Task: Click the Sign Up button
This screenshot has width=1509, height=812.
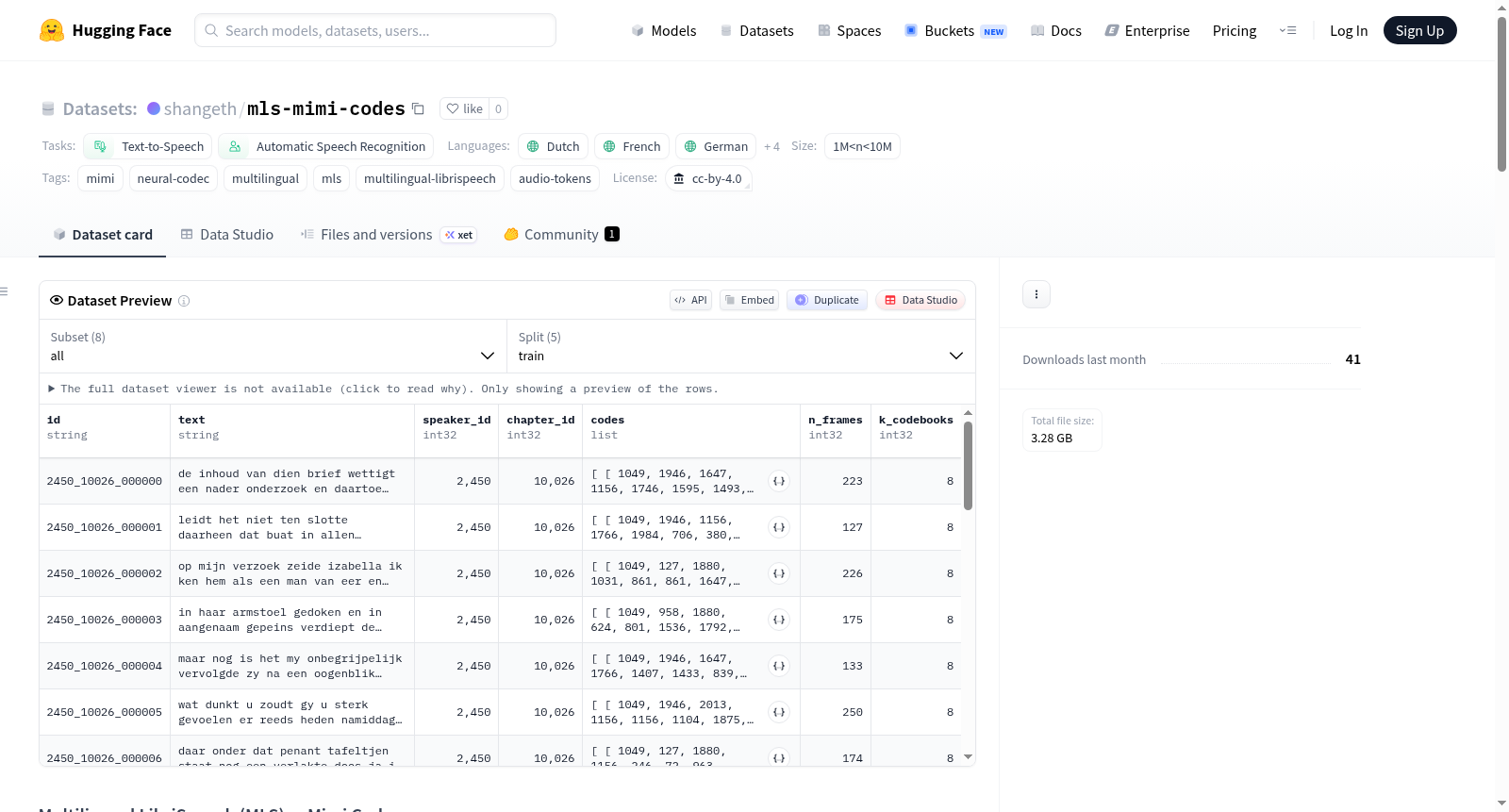Action: [x=1419, y=30]
